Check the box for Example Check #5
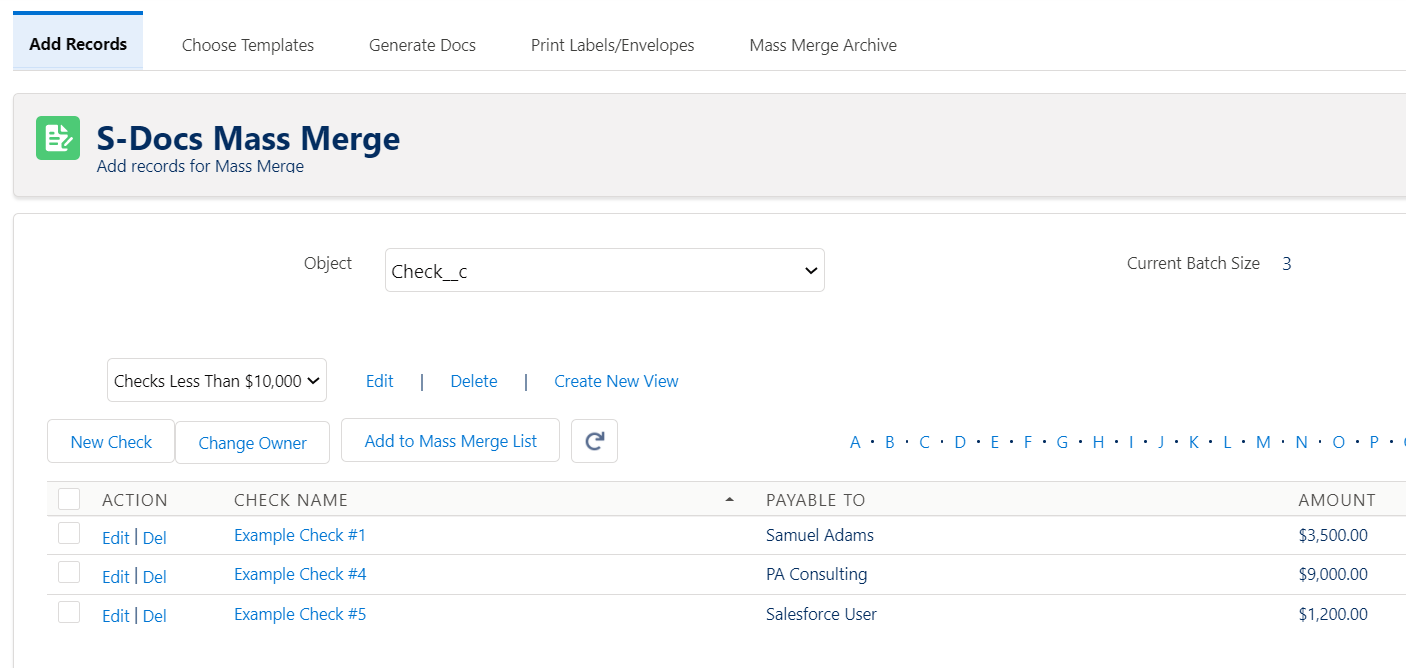Viewport: 1406px width, 668px height. pos(69,612)
